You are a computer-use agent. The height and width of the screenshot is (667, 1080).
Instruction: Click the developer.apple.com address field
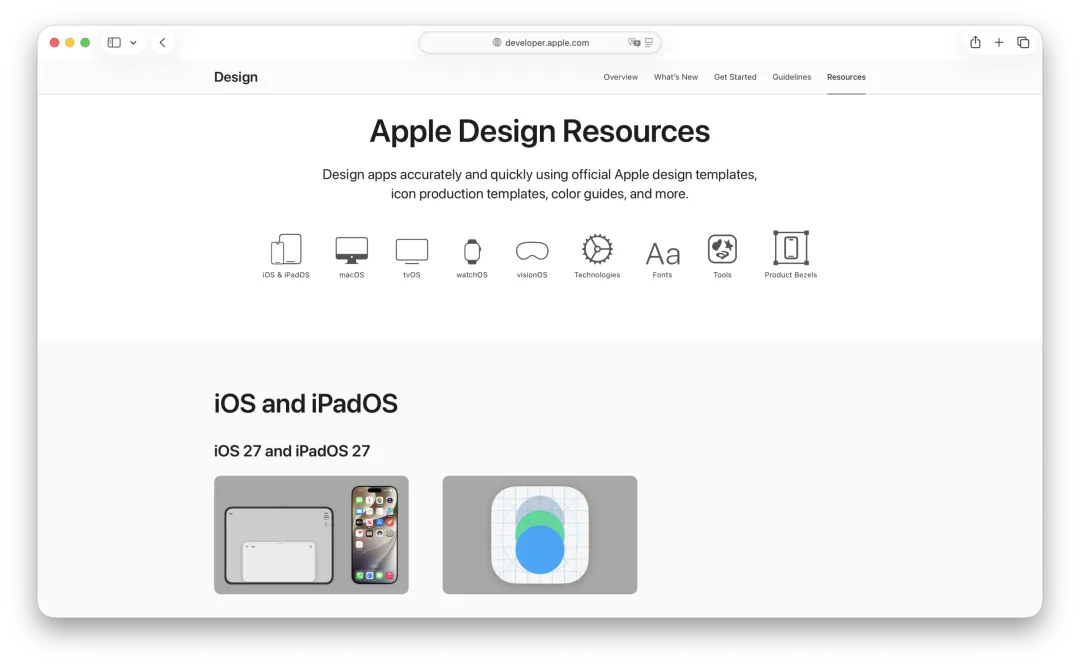pos(540,43)
